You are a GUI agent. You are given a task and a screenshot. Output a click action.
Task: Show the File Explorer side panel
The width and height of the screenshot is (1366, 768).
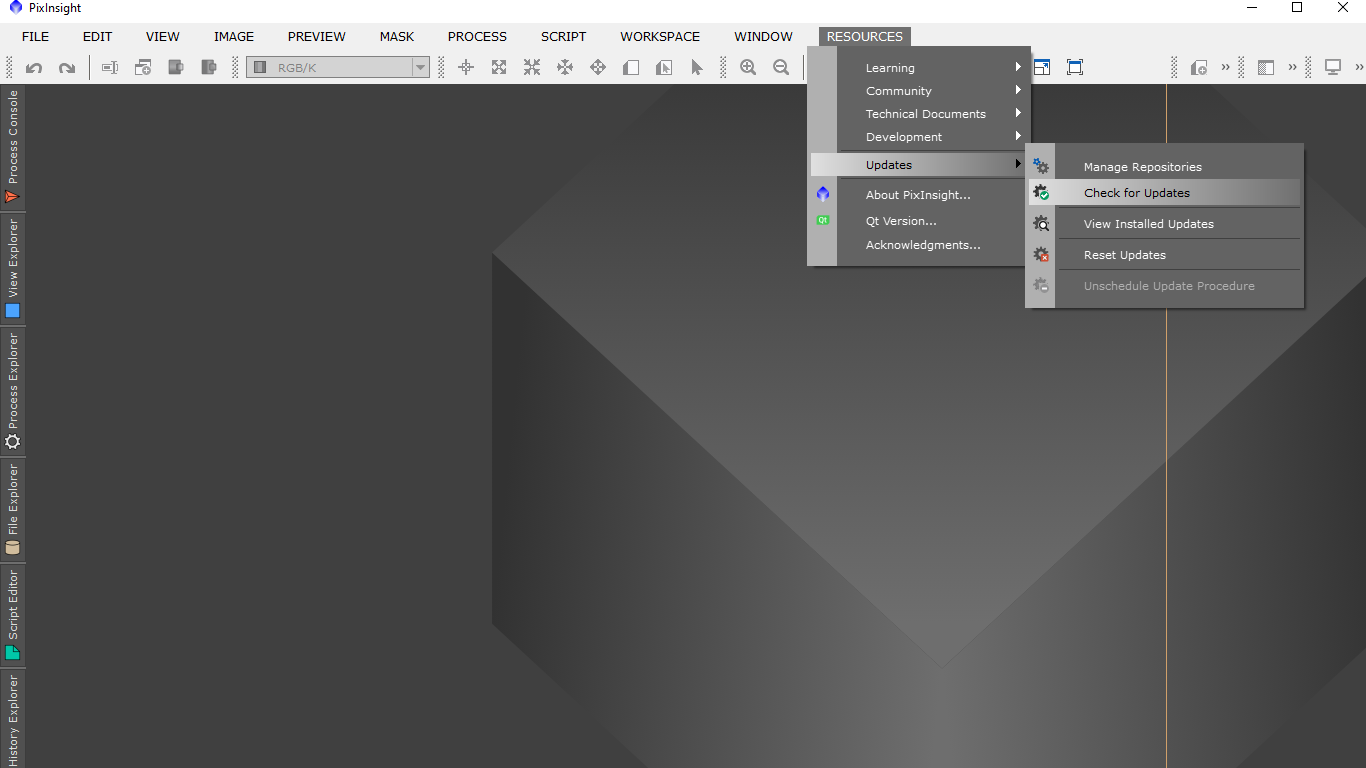pyautogui.click(x=13, y=509)
